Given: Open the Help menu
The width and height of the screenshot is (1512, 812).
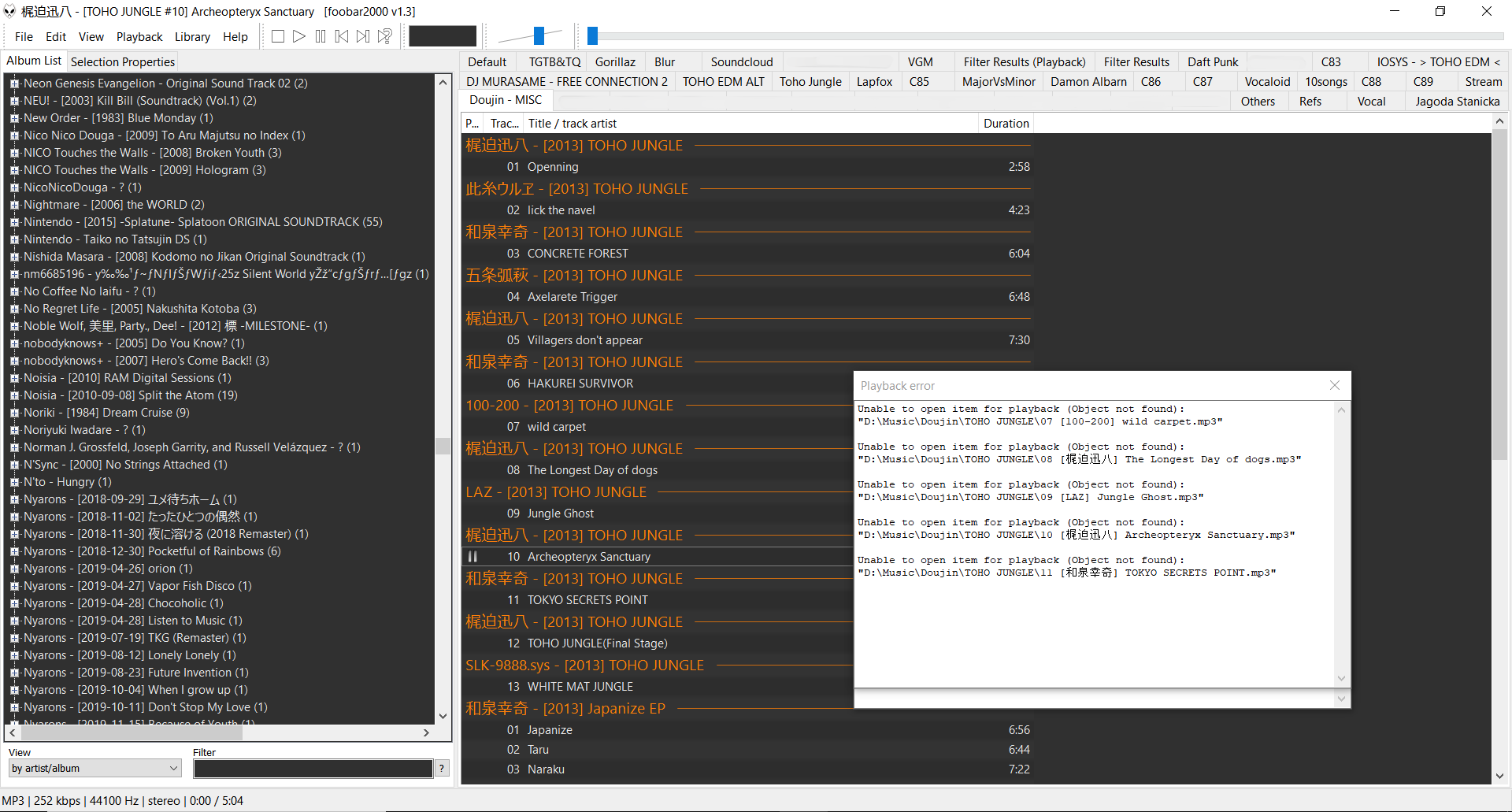Looking at the screenshot, I should [x=235, y=36].
